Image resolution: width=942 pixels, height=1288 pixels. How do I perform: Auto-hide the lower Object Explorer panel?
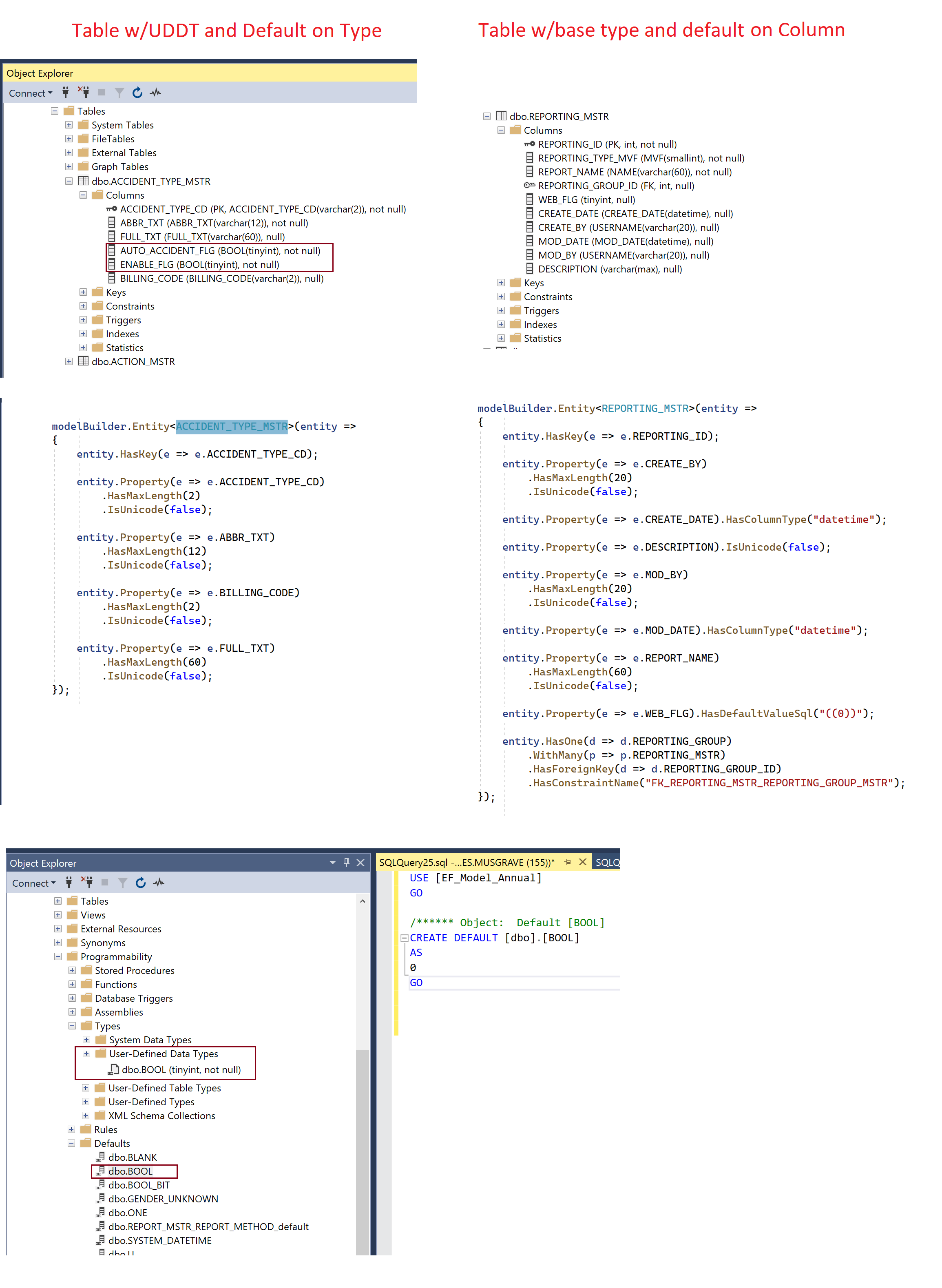346,863
